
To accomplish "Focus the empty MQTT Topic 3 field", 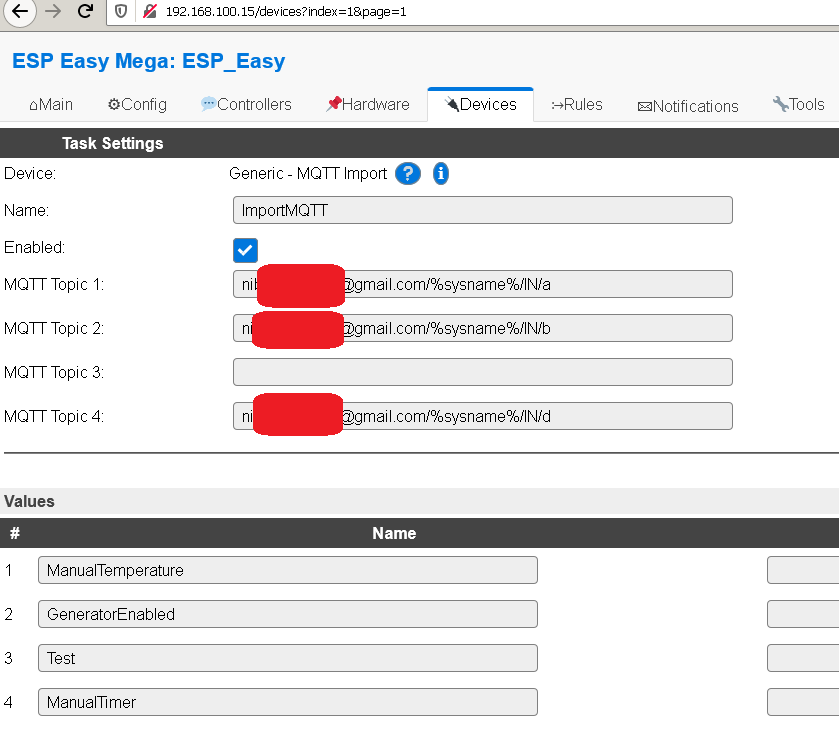I will (483, 372).
